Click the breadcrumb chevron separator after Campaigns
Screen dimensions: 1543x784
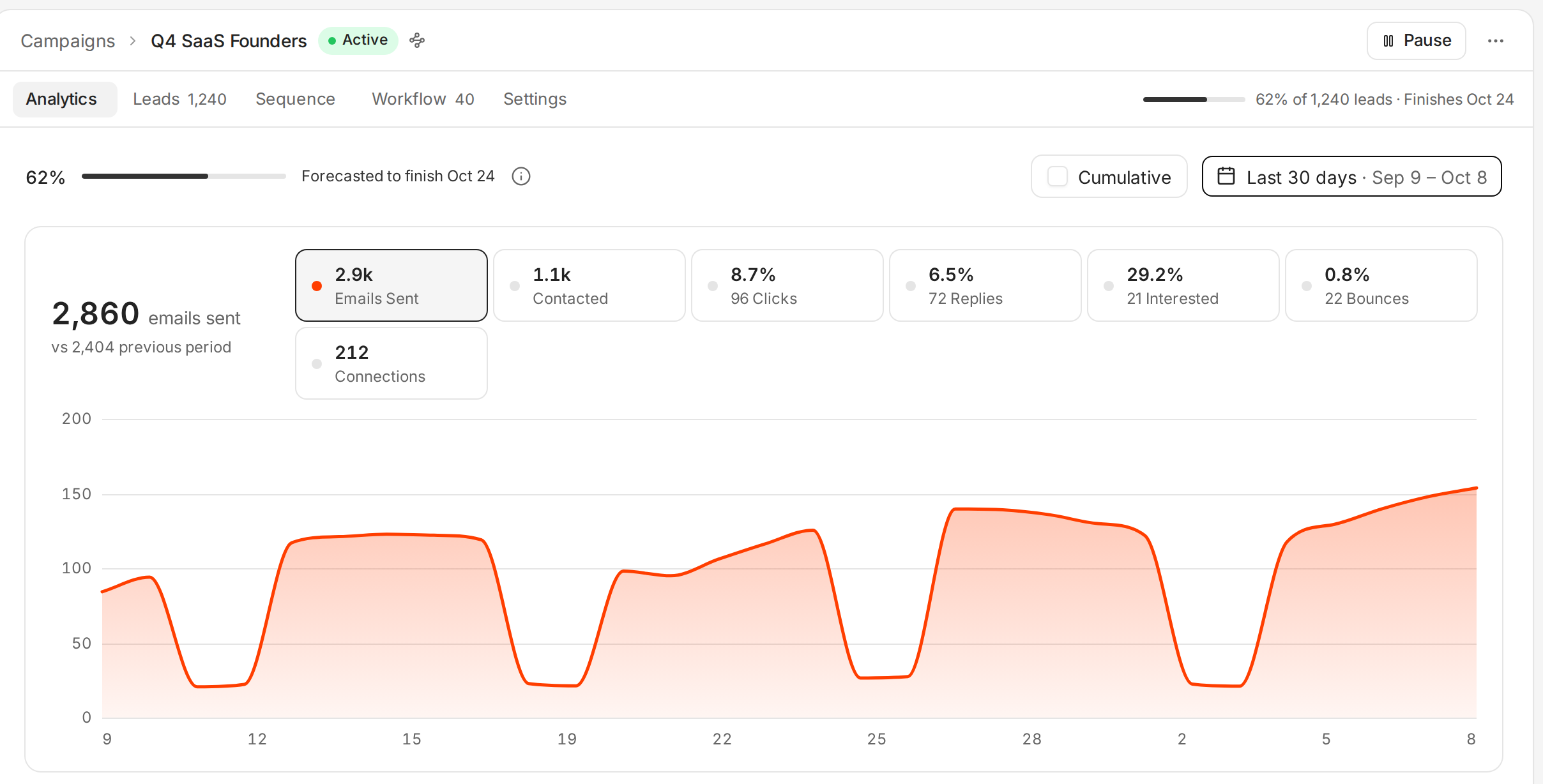pyautogui.click(x=133, y=41)
